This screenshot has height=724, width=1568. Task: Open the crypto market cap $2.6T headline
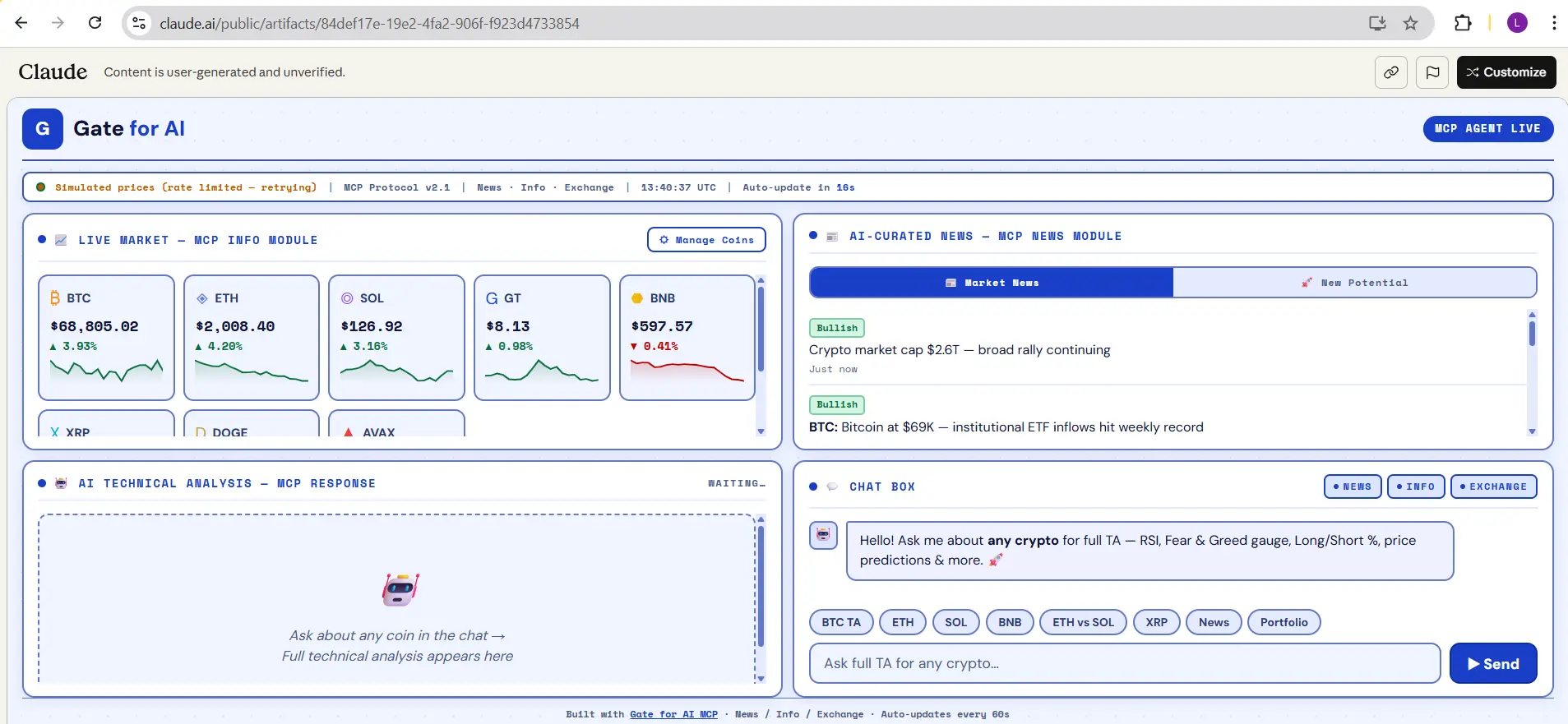pyautogui.click(x=960, y=350)
